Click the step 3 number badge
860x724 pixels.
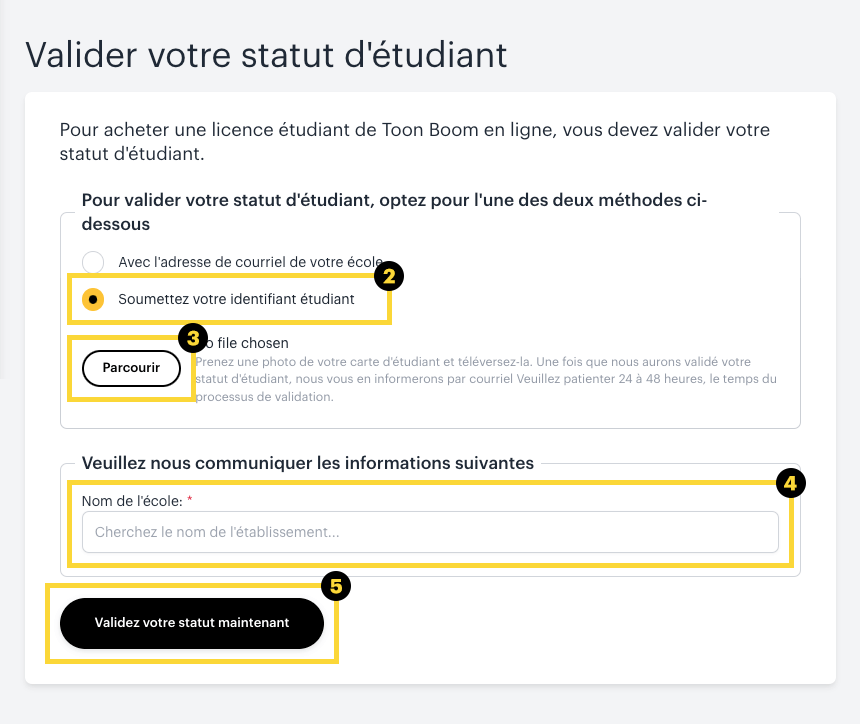(x=192, y=338)
